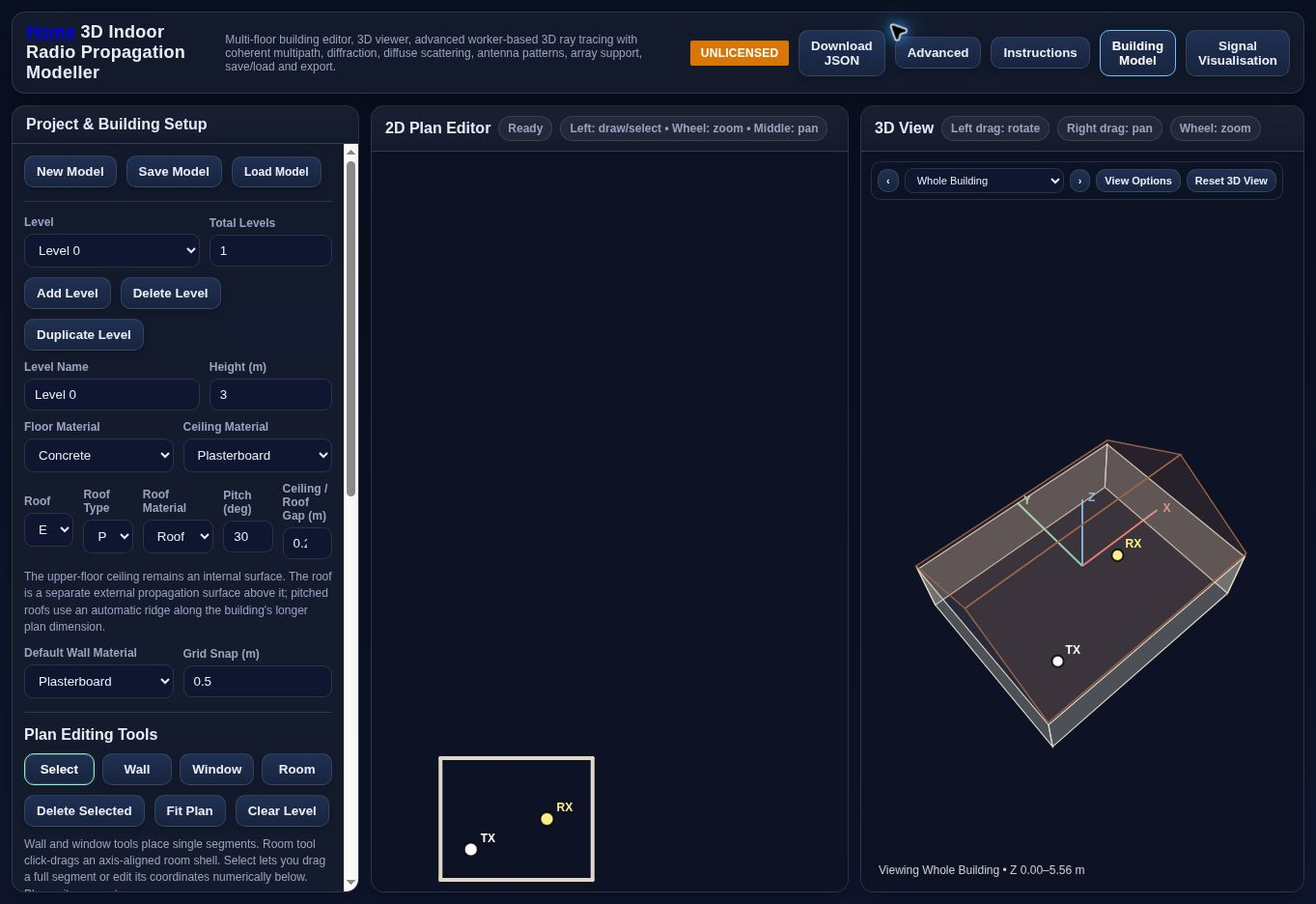Screen dimensions: 1316x904
Task: Open the Ceiling Material dropdown
Action: 258,455
